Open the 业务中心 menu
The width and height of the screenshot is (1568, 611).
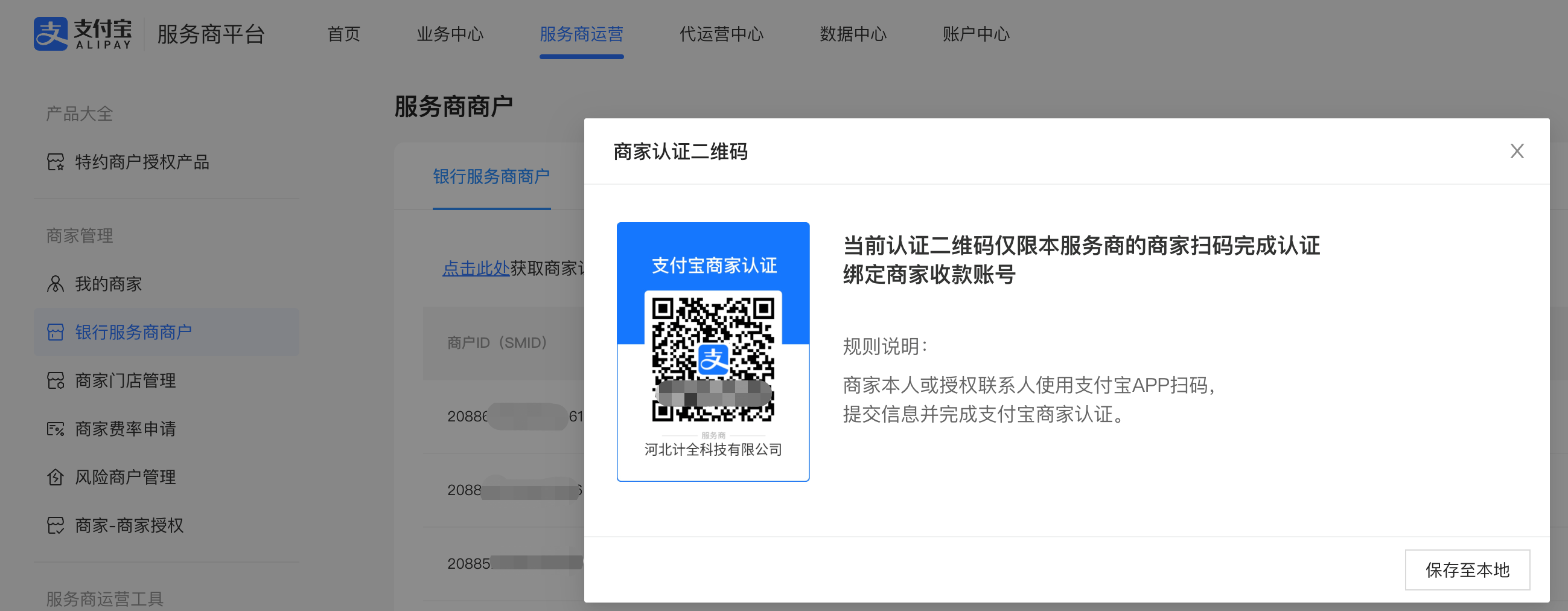tap(450, 34)
